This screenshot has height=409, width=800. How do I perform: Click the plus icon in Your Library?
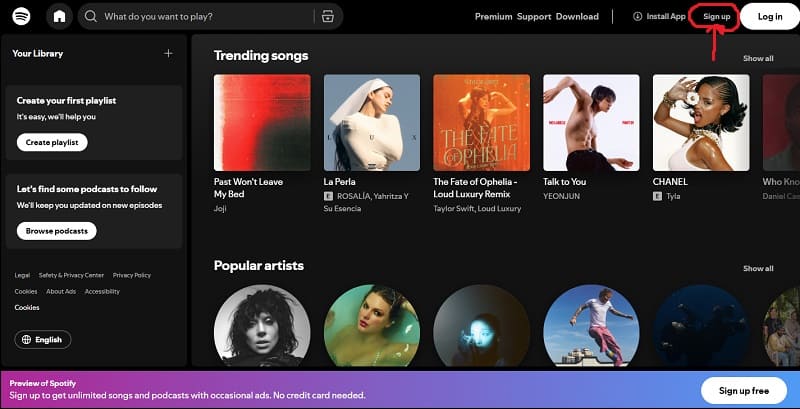point(168,53)
